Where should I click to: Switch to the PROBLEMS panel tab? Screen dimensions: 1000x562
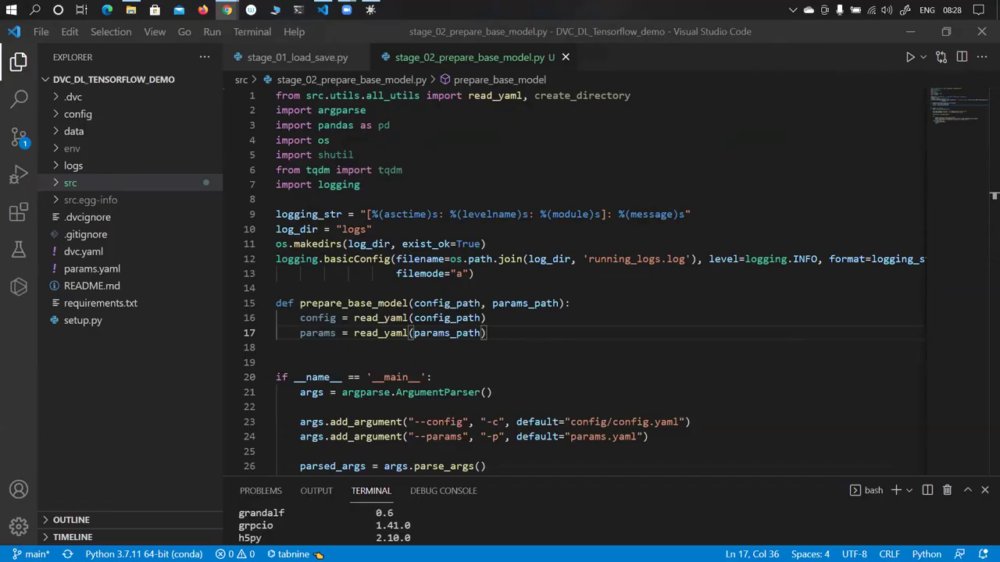point(260,491)
